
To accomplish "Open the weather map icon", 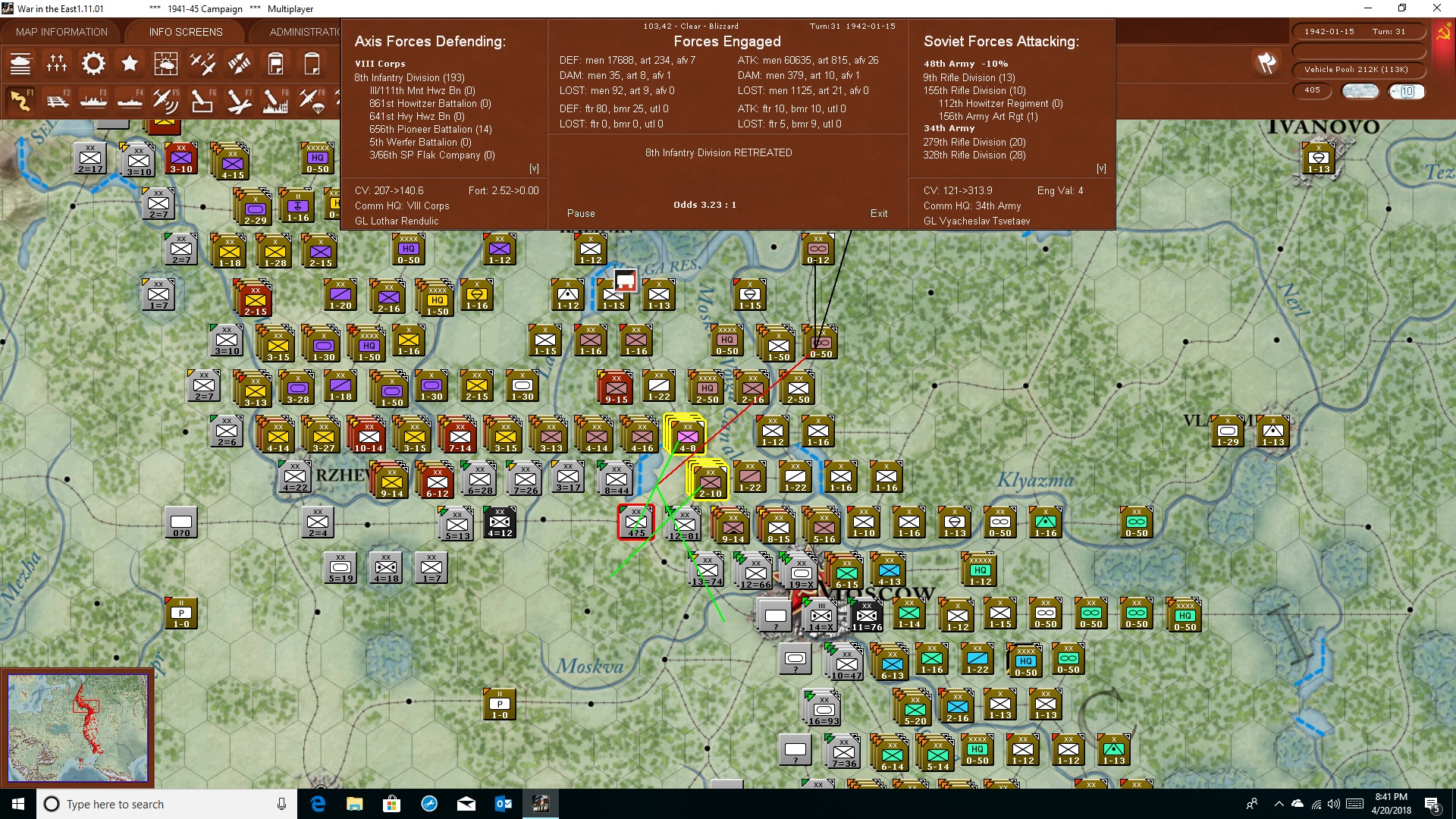I will click(166, 64).
